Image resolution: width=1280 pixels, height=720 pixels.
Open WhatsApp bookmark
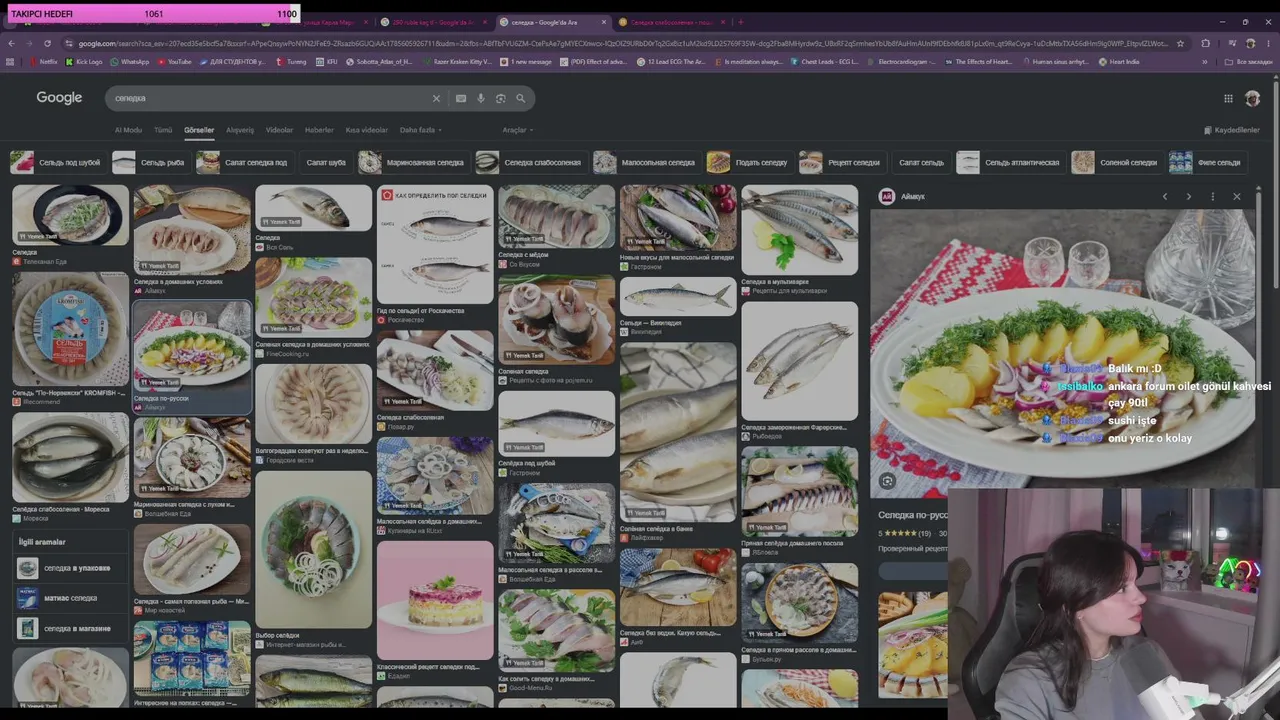(129, 62)
